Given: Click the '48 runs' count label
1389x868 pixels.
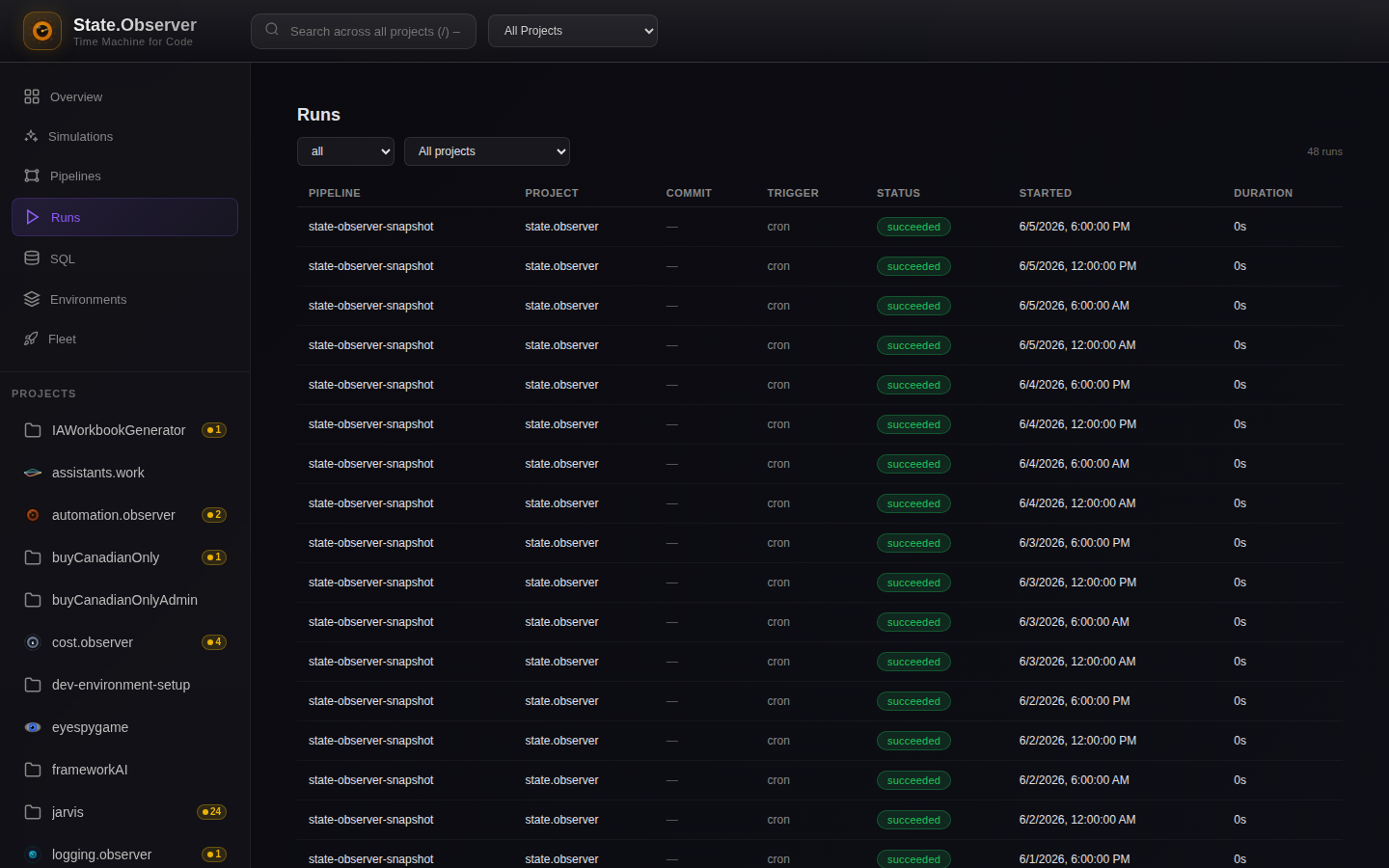Looking at the screenshot, I should pos(1324,151).
